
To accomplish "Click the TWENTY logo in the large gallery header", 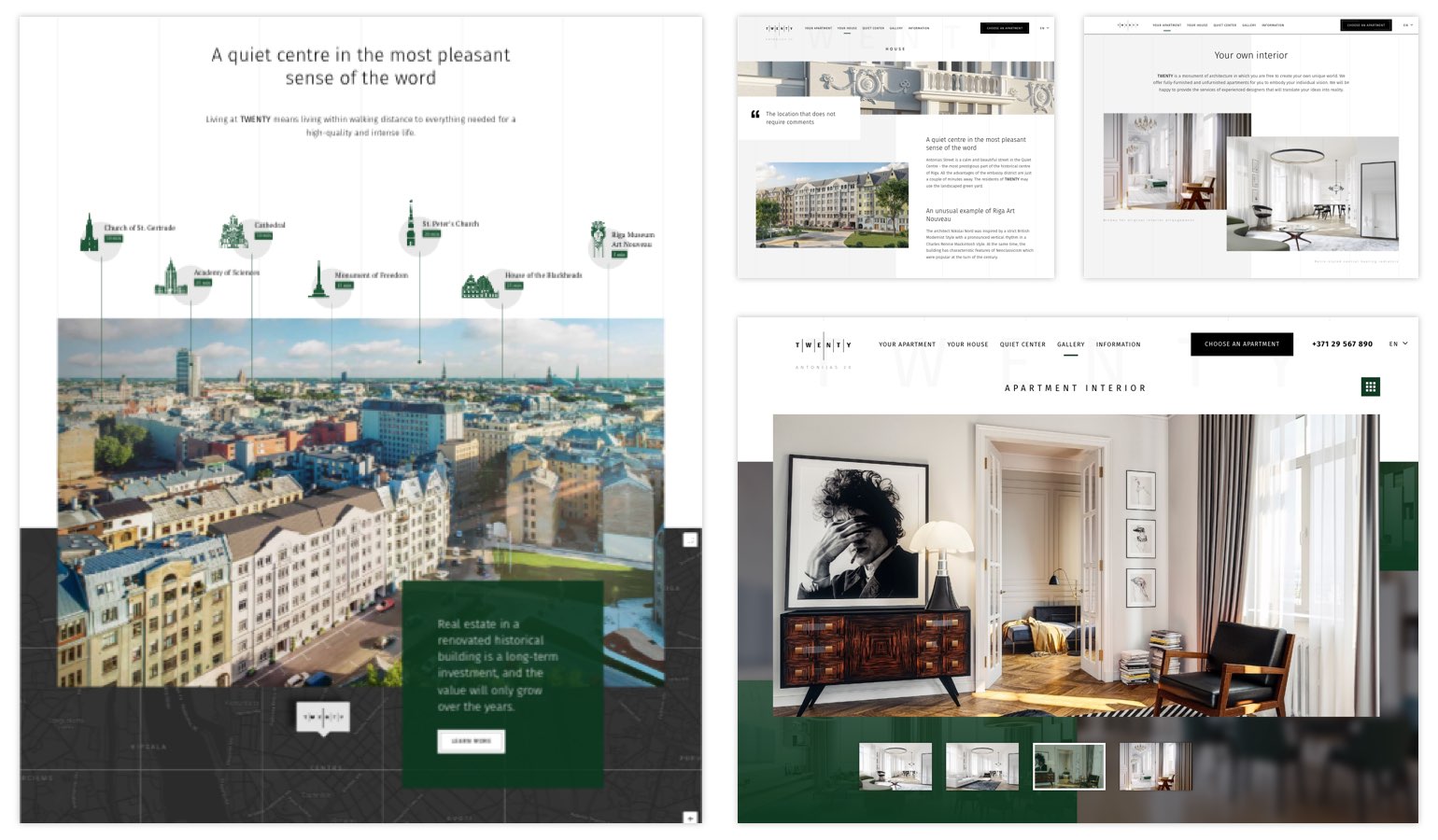I will [x=823, y=345].
